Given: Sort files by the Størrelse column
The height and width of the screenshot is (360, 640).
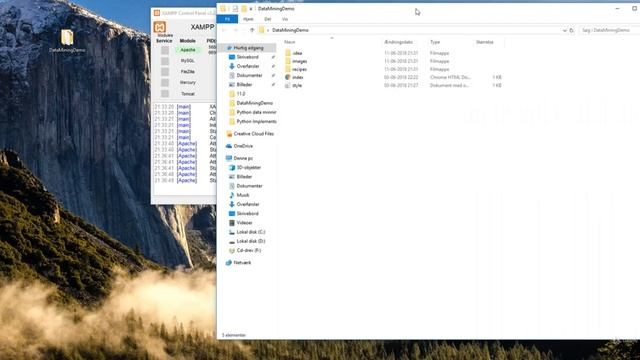Looking at the screenshot, I should click(x=485, y=42).
